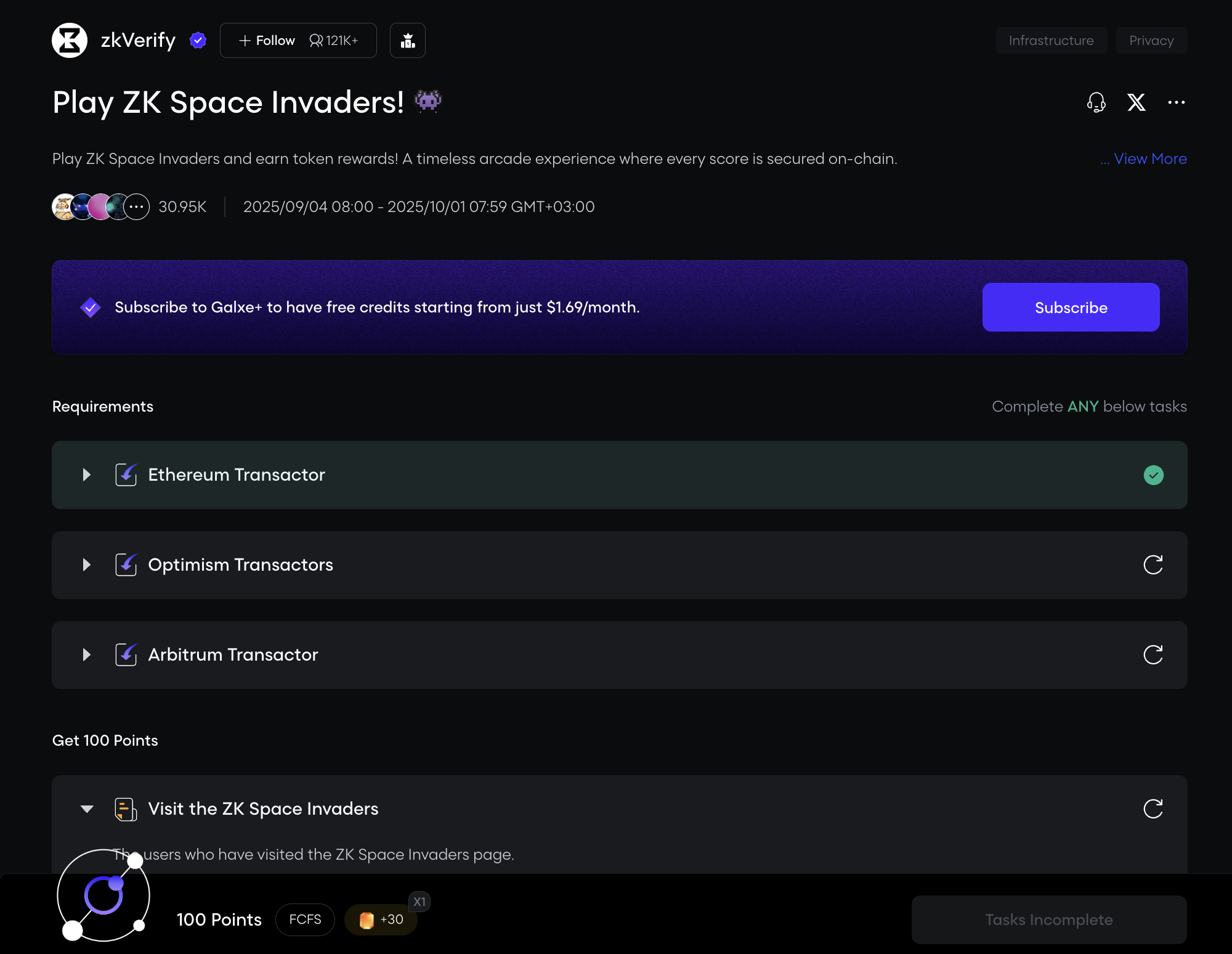The image size is (1232, 954).
Task: Click the verified badge next to zkVerify
Action: (198, 41)
